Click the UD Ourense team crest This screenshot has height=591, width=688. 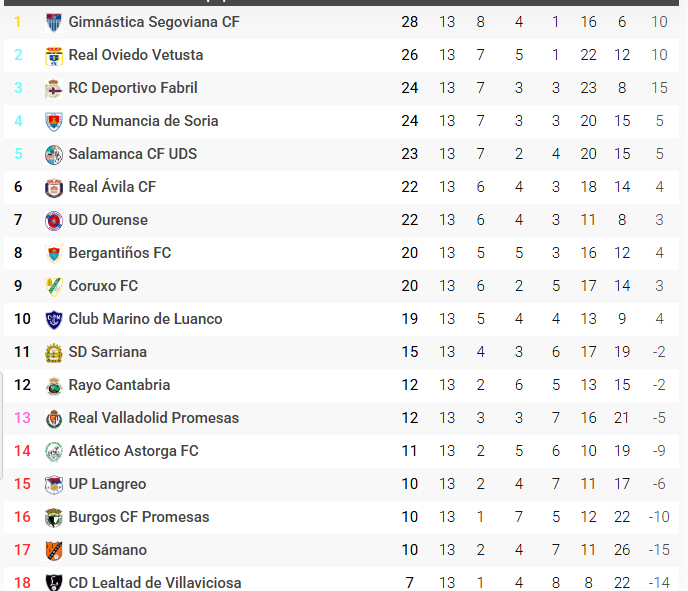point(54,221)
